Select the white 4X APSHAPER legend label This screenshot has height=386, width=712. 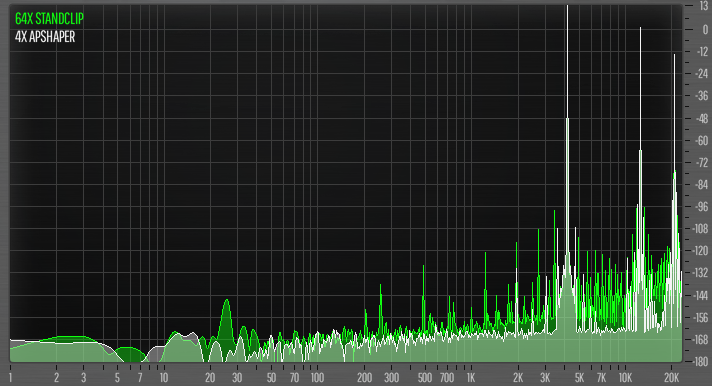(x=45, y=37)
